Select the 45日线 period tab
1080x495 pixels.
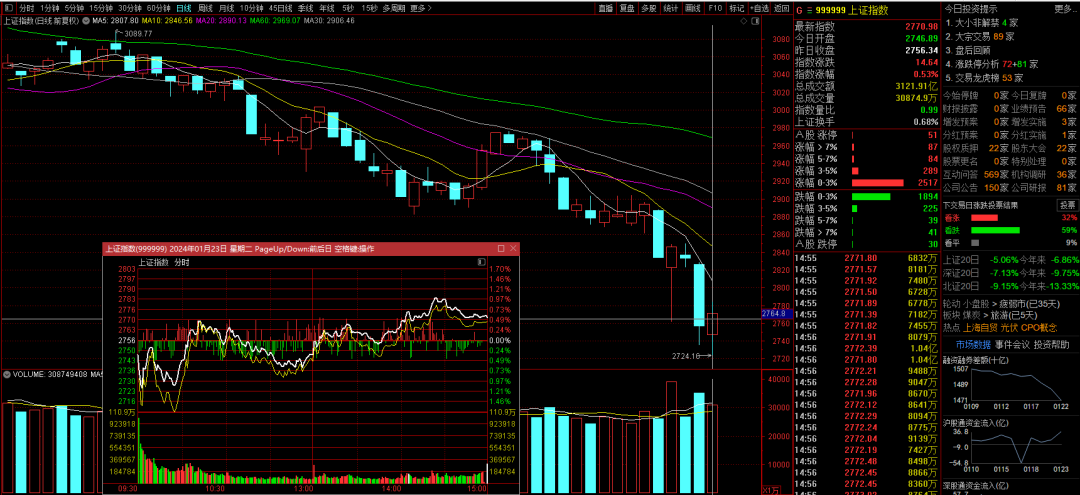pyautogui.click(x=281, y=8)
